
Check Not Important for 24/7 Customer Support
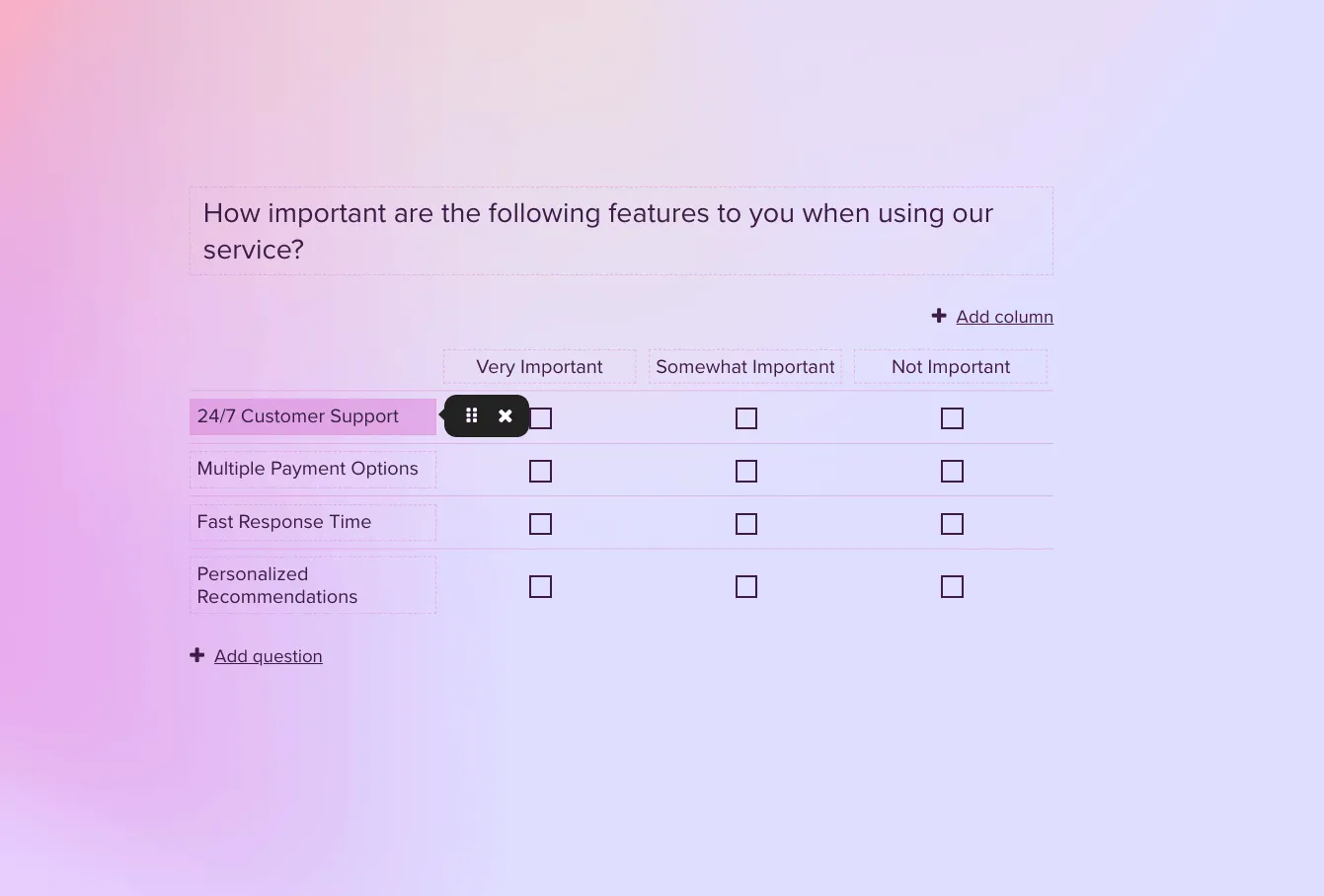[952, 418]
